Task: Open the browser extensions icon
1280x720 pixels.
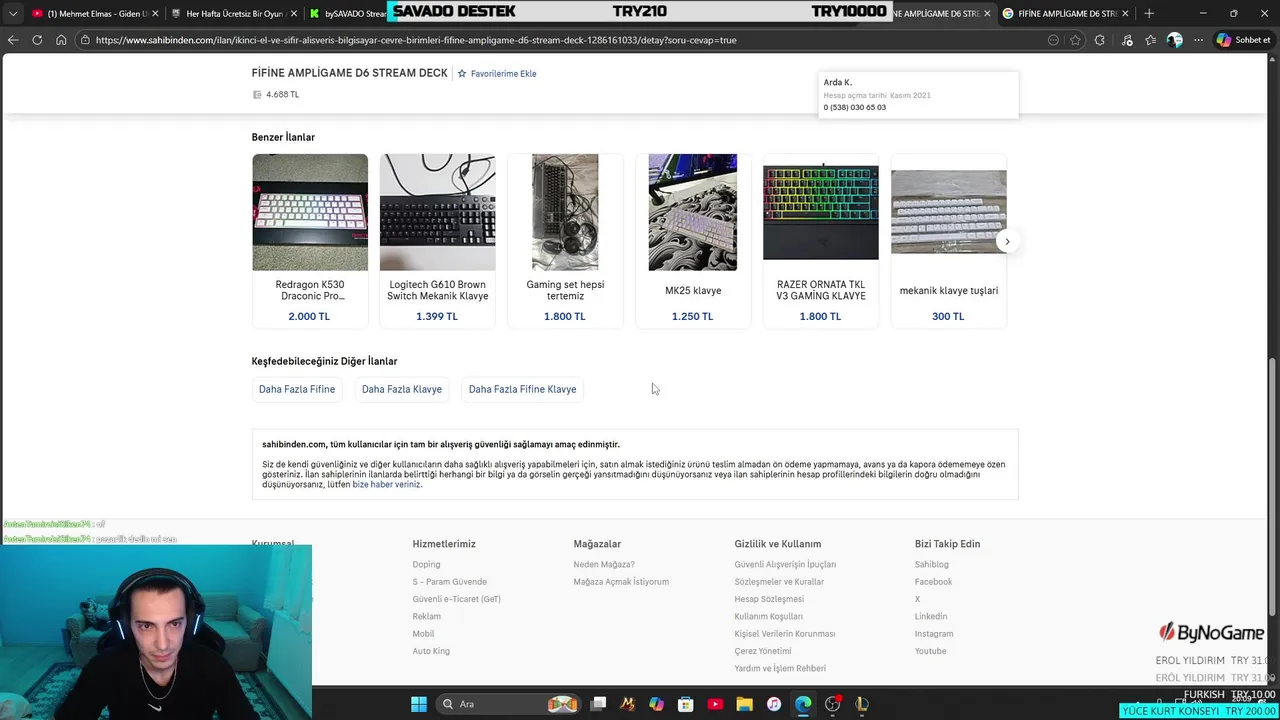Action: pos(1100,40)
